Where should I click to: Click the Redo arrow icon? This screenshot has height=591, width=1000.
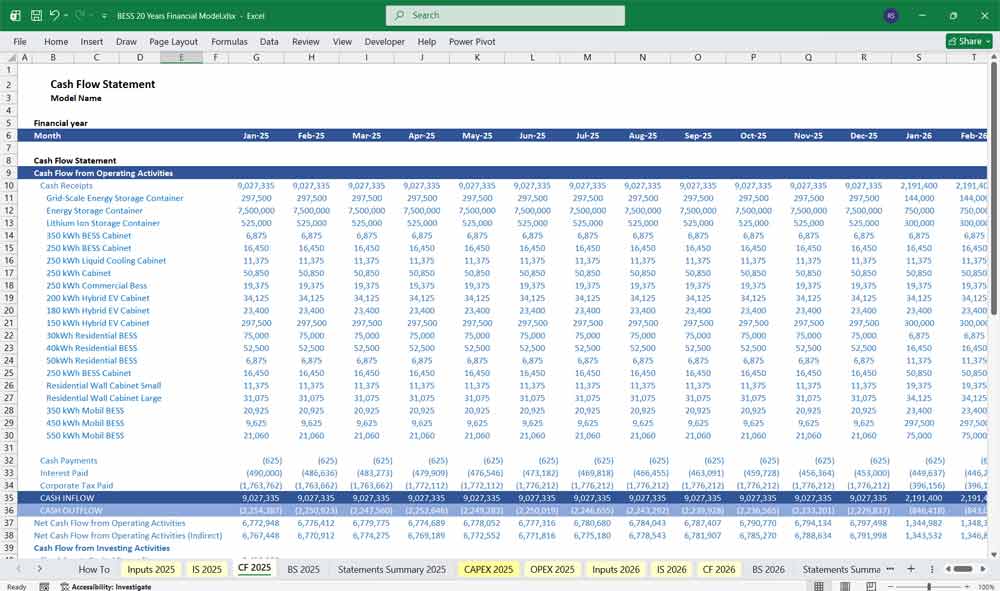[x=80, y=16]
